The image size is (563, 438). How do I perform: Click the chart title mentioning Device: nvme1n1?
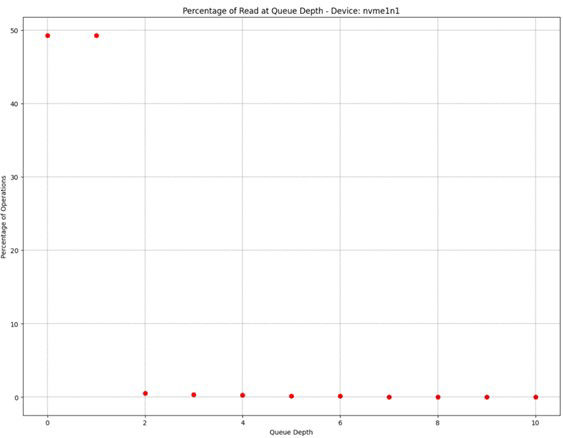tap(291, 11)
